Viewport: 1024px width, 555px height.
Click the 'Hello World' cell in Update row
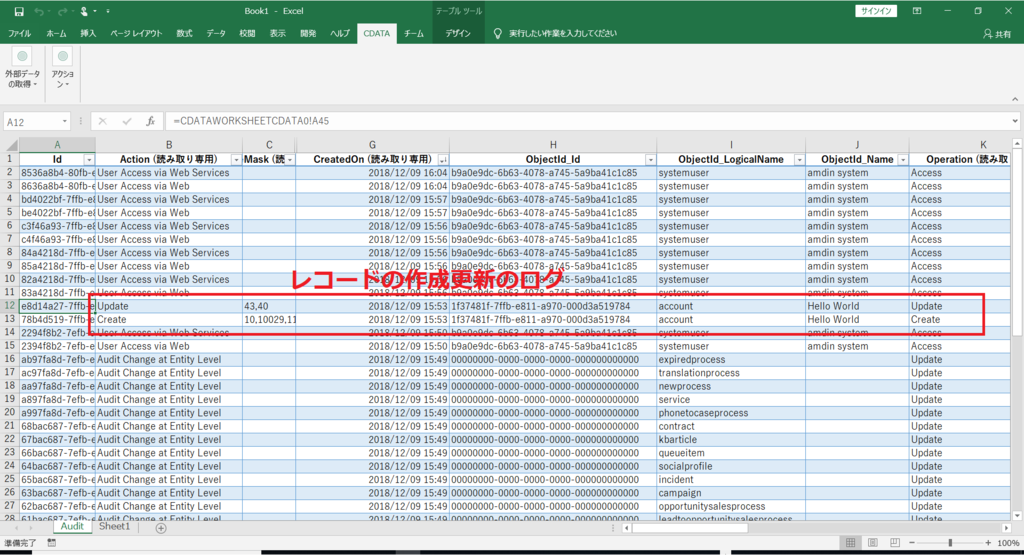tap(857, 306)
